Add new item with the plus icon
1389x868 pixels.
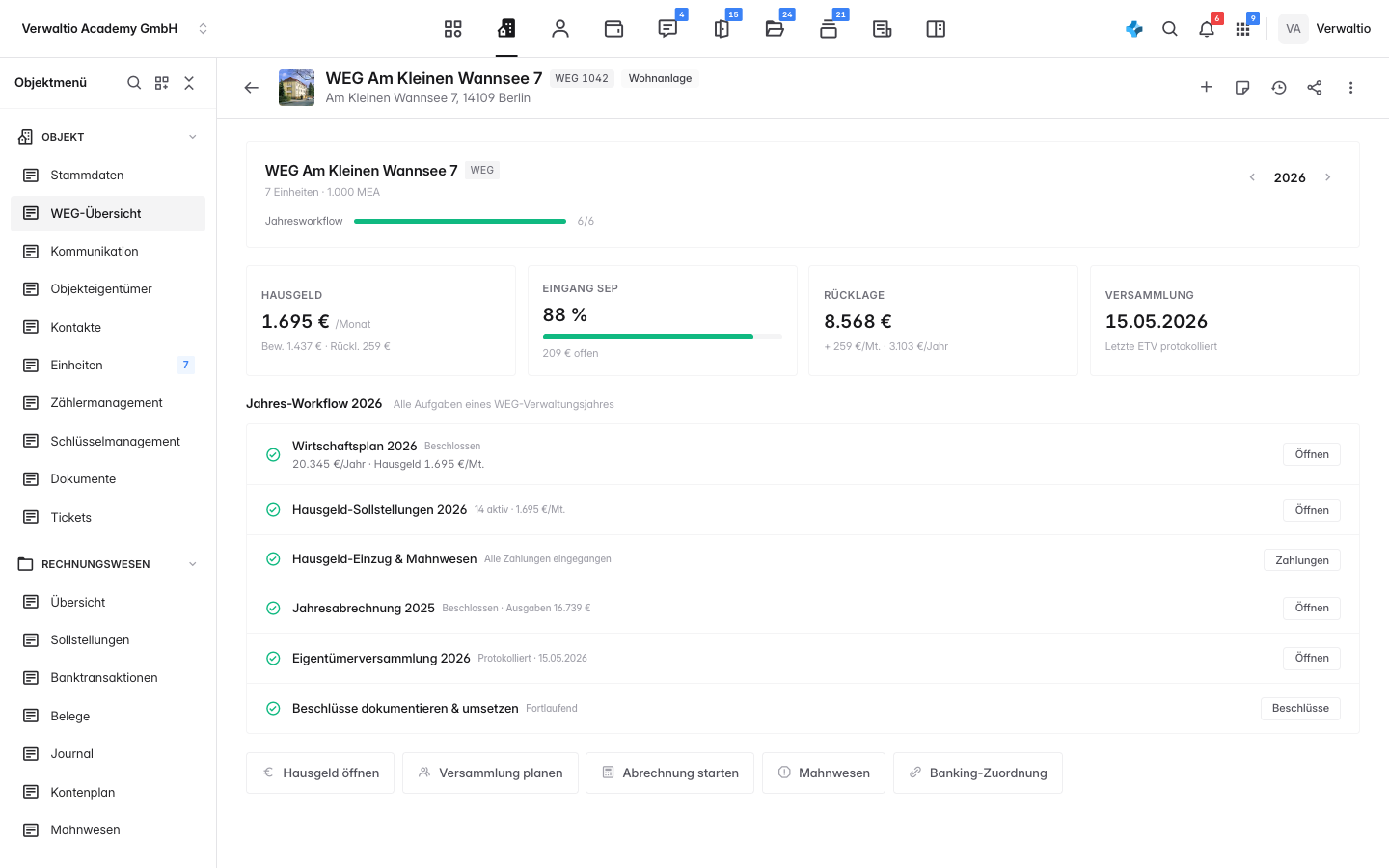click(x=1206, y=88)
